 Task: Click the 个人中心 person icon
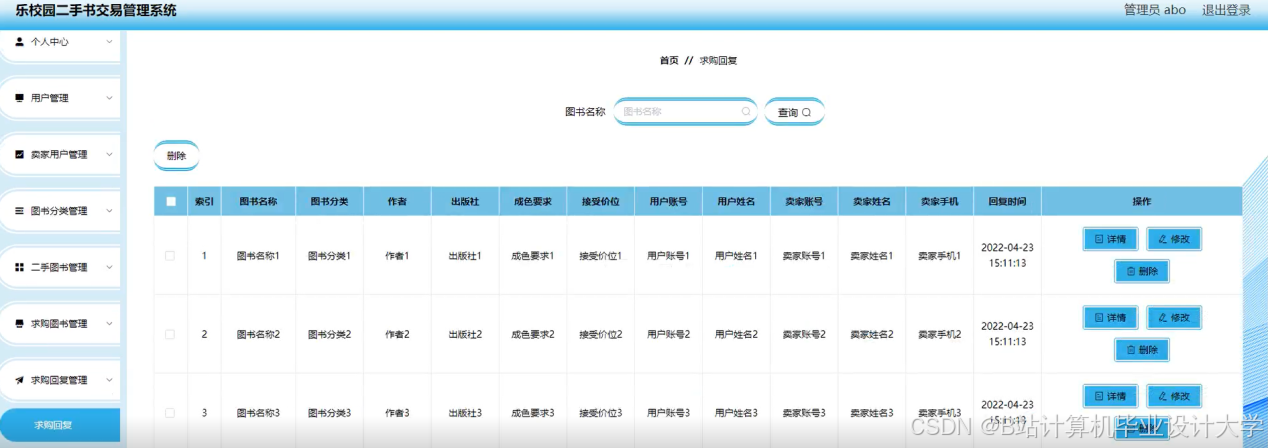(19, 42)
